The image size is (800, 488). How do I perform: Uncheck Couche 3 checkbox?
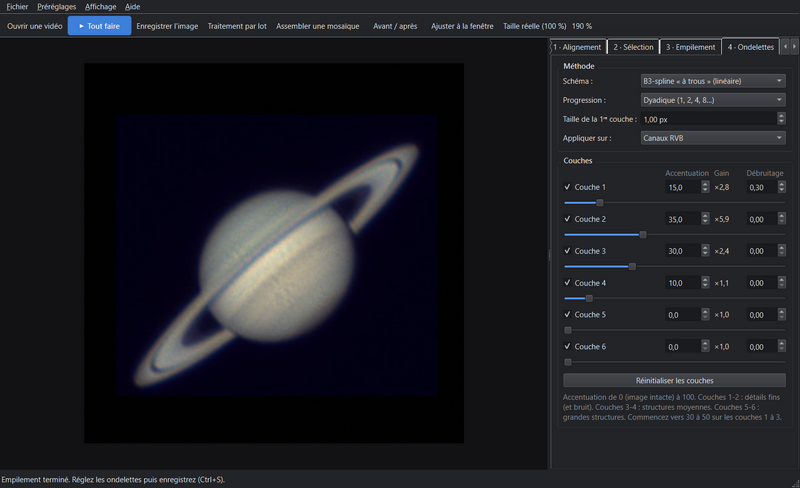[x=567, y=251]
